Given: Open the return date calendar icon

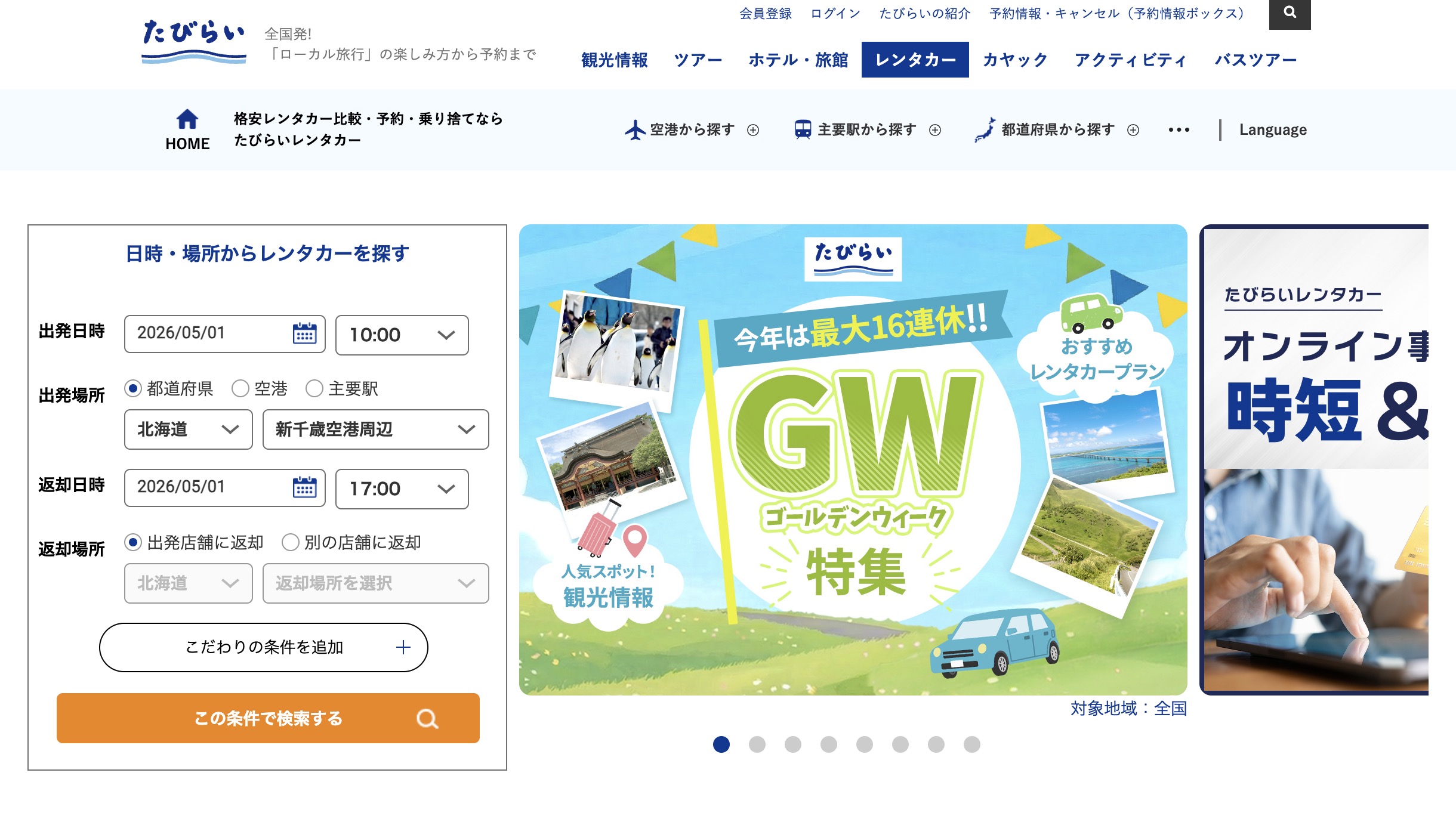Looking at the screenshot, I should [x=305, y=487].
